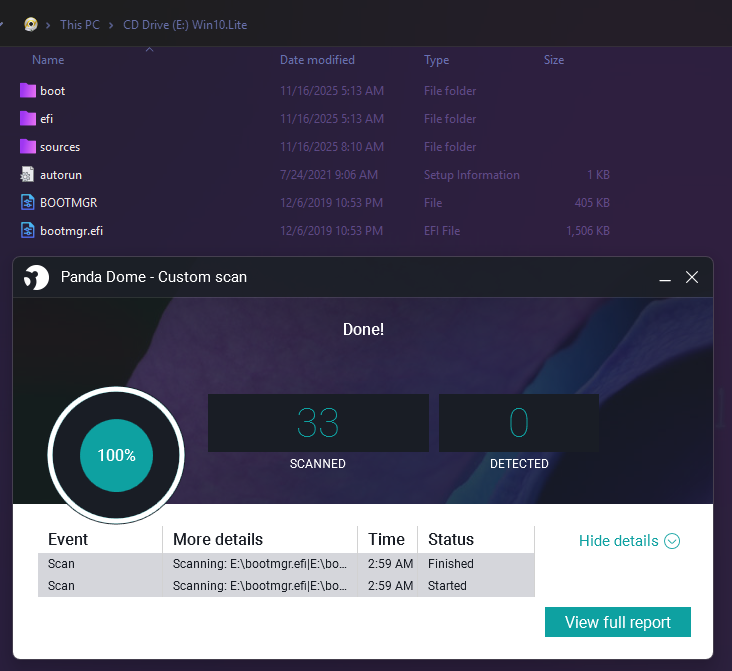Screen dimensions: 732x671
Task: Click the efi folder icon
Action: pyautogui.click(x=28, y=119)
